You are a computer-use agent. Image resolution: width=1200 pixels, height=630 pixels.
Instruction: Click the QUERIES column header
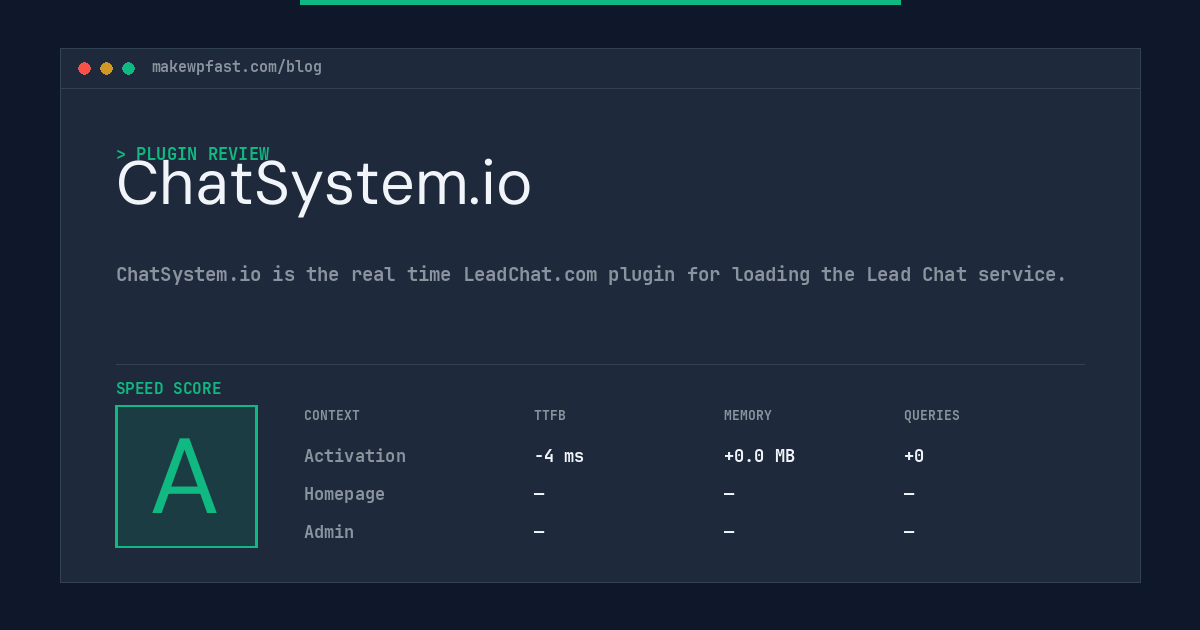[932, 416]
